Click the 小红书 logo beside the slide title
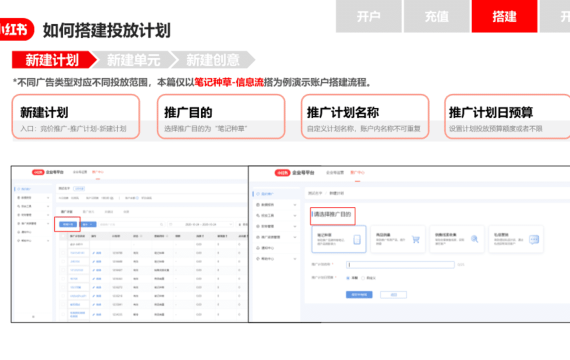This screenshot has height=360, width=570. 16,29
